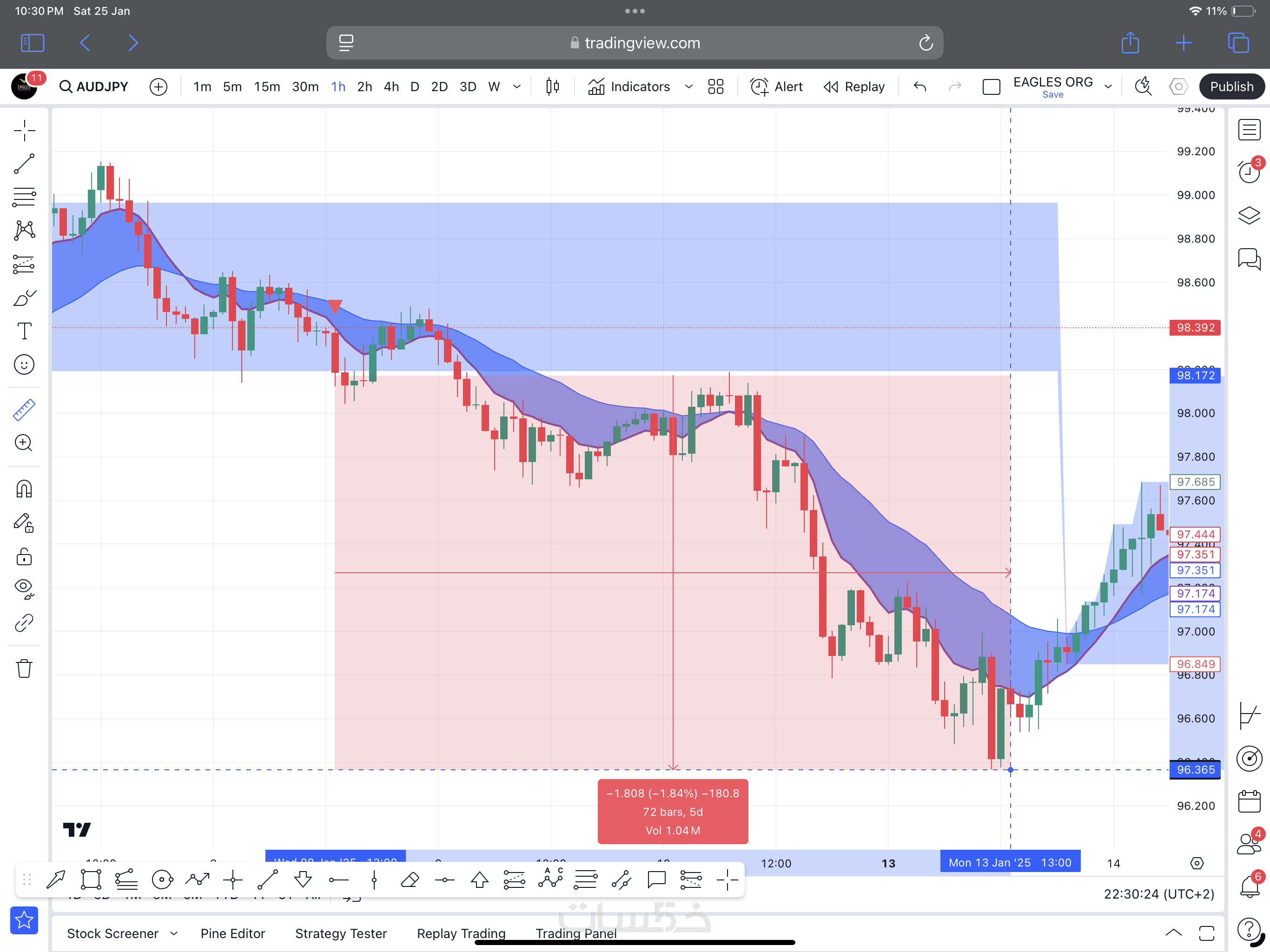Screen dimensions: 1270x952
Task: Select the 4h timeframe
Action: (x=391, y=87)
